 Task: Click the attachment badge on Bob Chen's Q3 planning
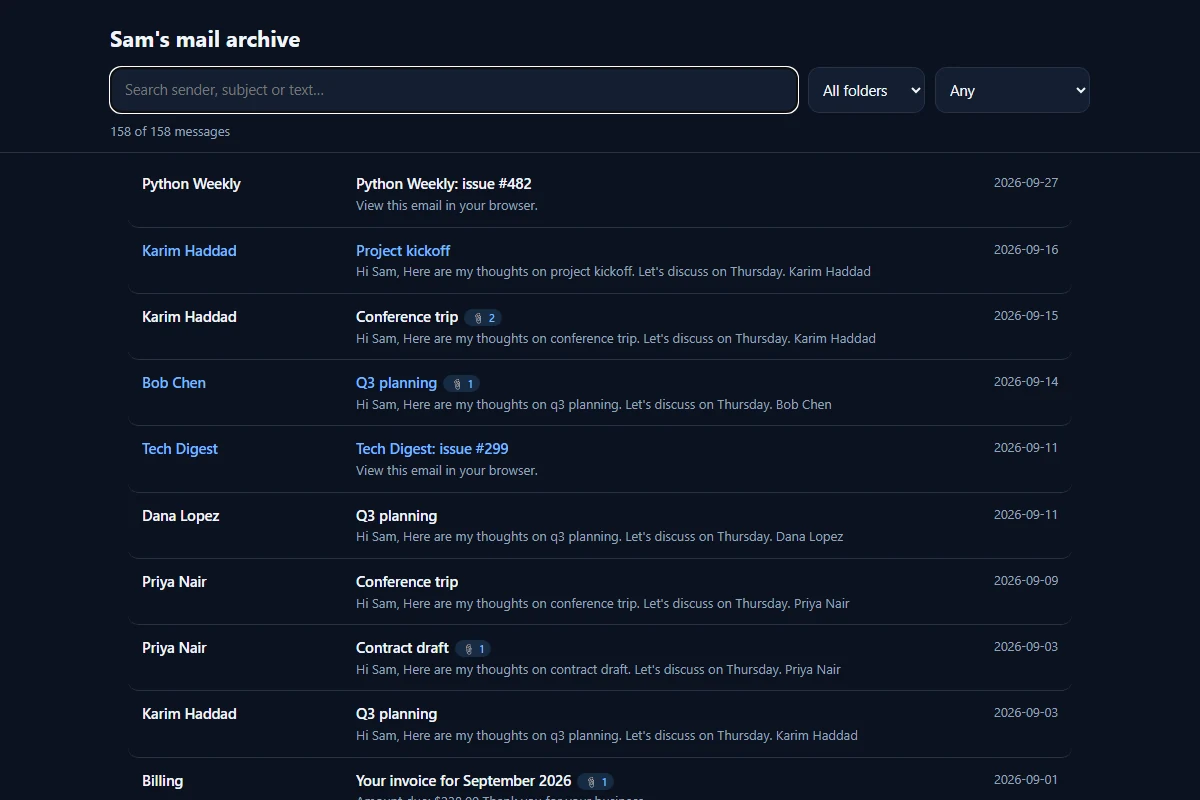click(462, 384)
